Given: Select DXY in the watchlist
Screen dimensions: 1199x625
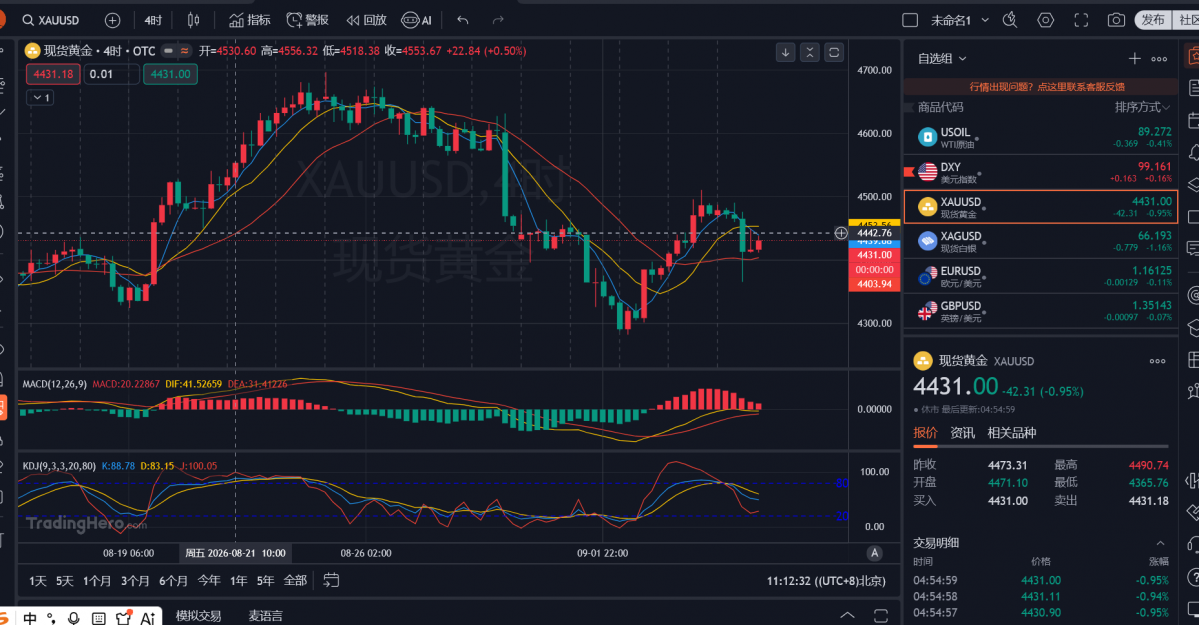Looking at the screenshot, I should [x=1041, y=172].
